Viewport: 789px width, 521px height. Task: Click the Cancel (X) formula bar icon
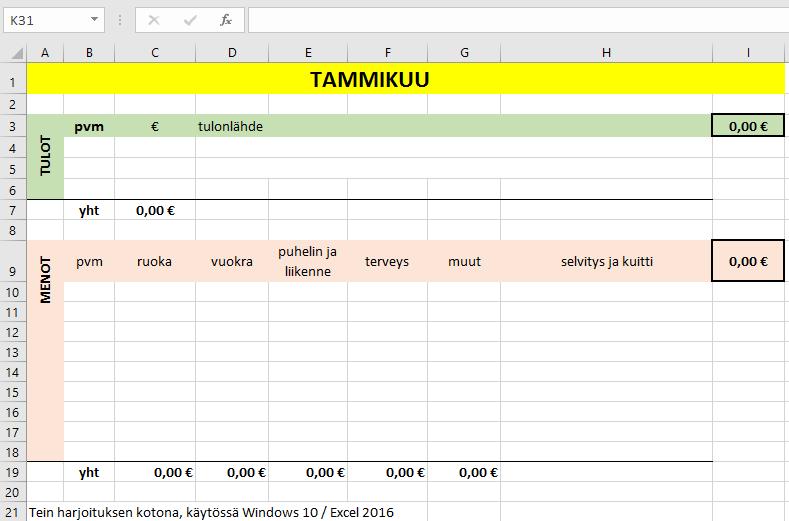[x=154, y=20]
